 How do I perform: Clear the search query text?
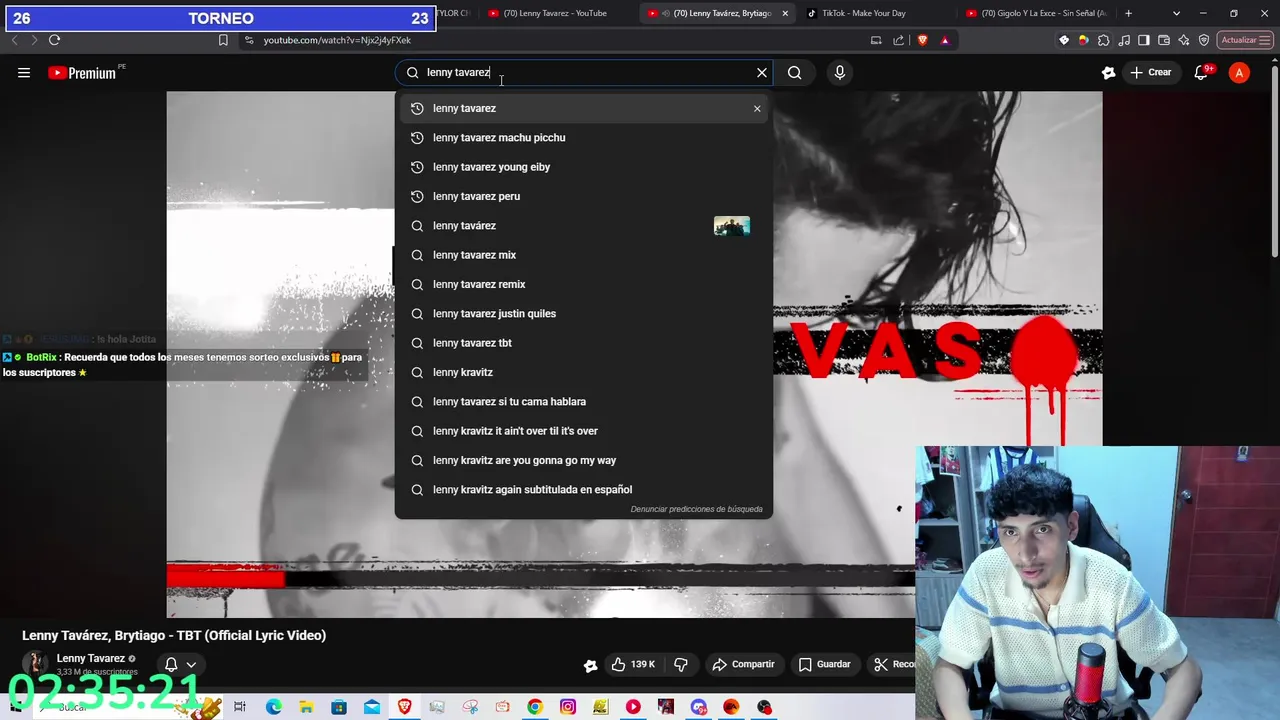tap(762, 72)
